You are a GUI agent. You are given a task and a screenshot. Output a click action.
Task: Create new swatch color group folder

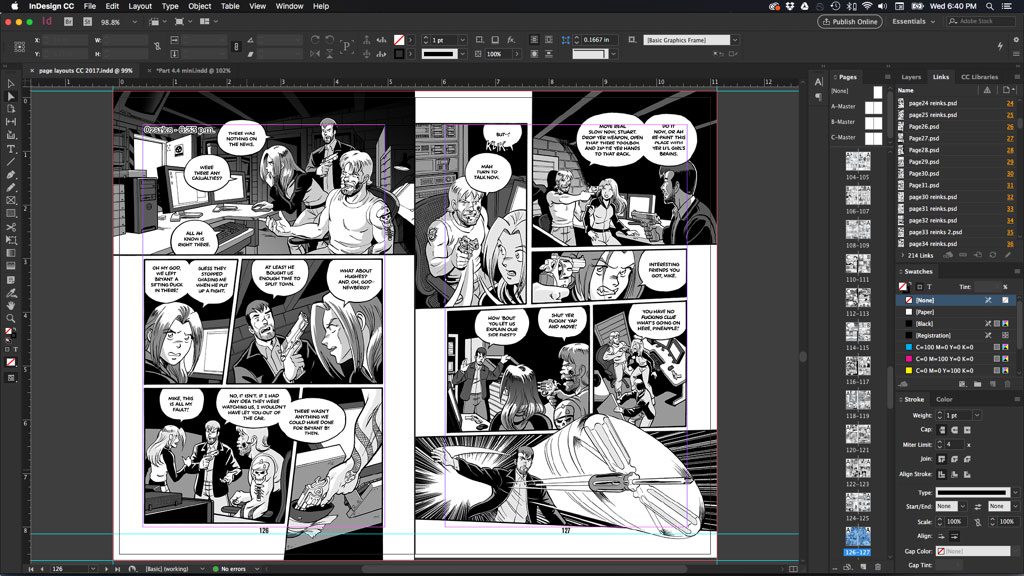coord(977,384)
